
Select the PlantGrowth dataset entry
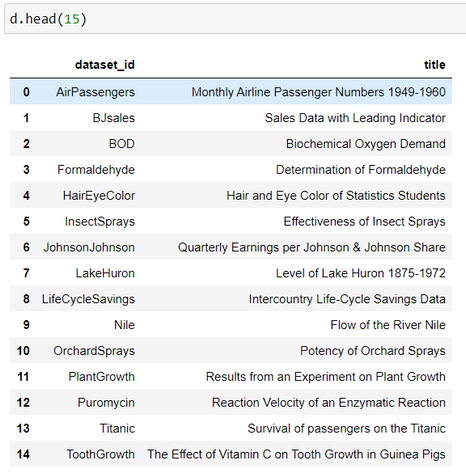coord(102,377)
